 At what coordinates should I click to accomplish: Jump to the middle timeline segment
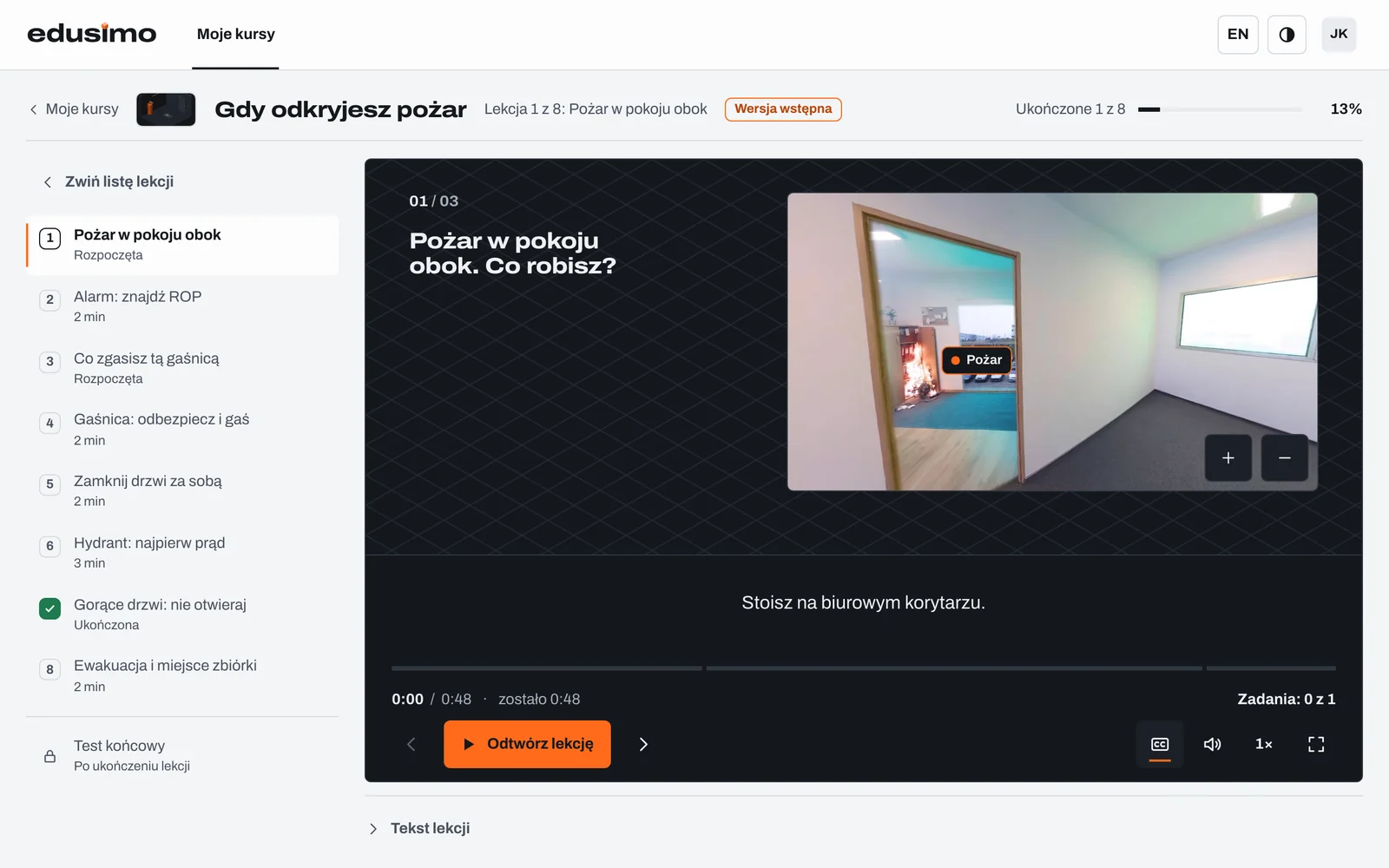point(954,668)
